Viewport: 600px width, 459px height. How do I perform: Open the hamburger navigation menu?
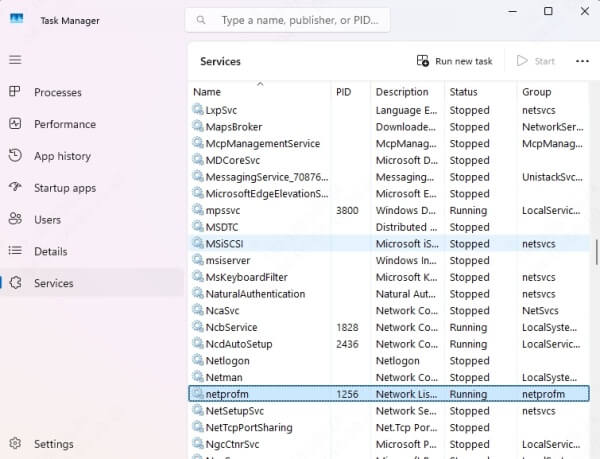coord(15,60)
